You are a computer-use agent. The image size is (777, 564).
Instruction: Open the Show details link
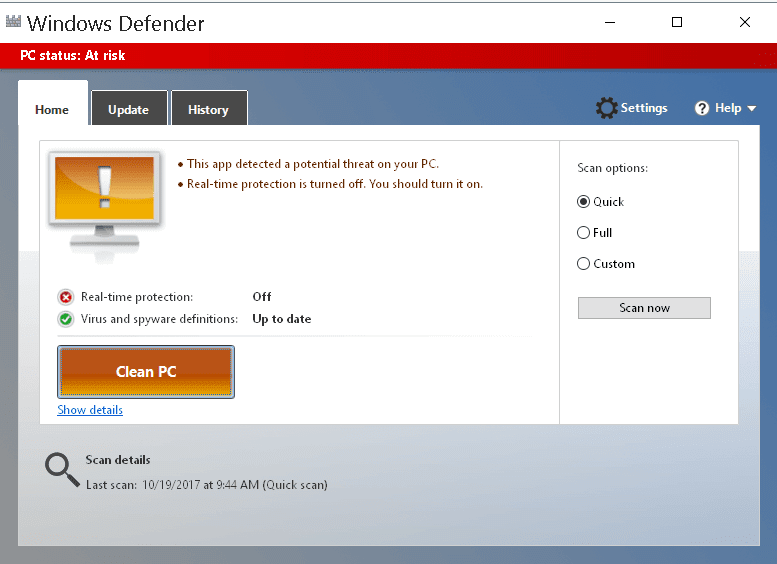[90, 410]
